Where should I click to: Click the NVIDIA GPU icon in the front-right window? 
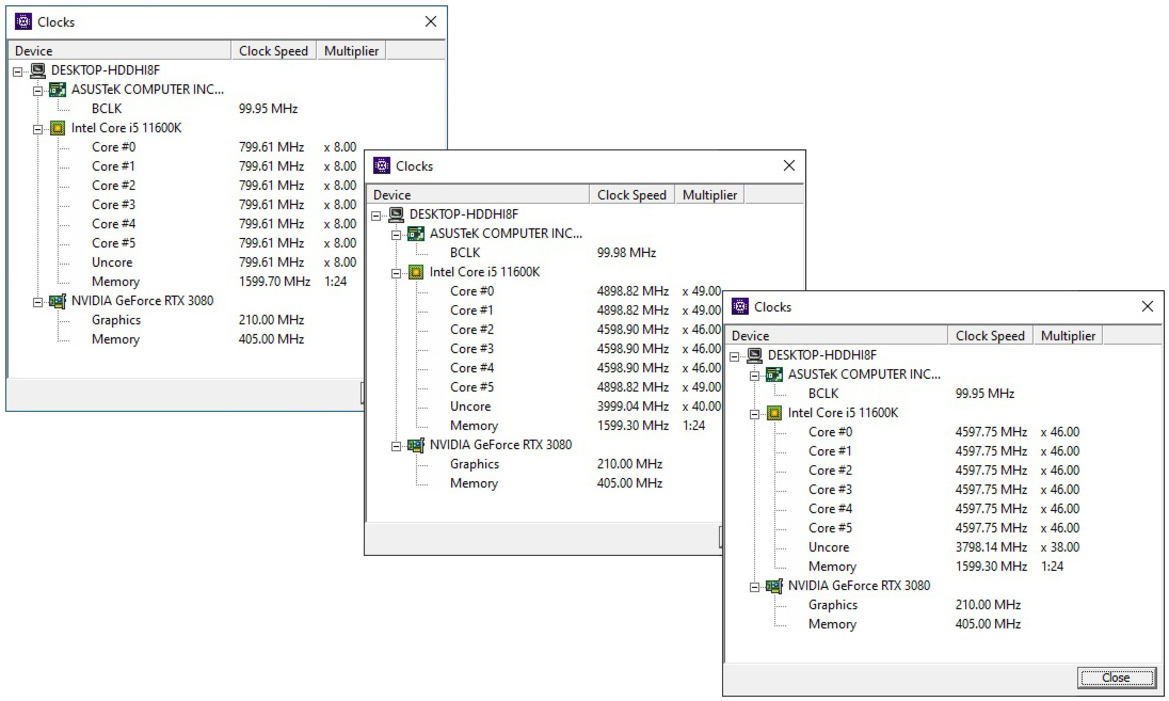775,586
